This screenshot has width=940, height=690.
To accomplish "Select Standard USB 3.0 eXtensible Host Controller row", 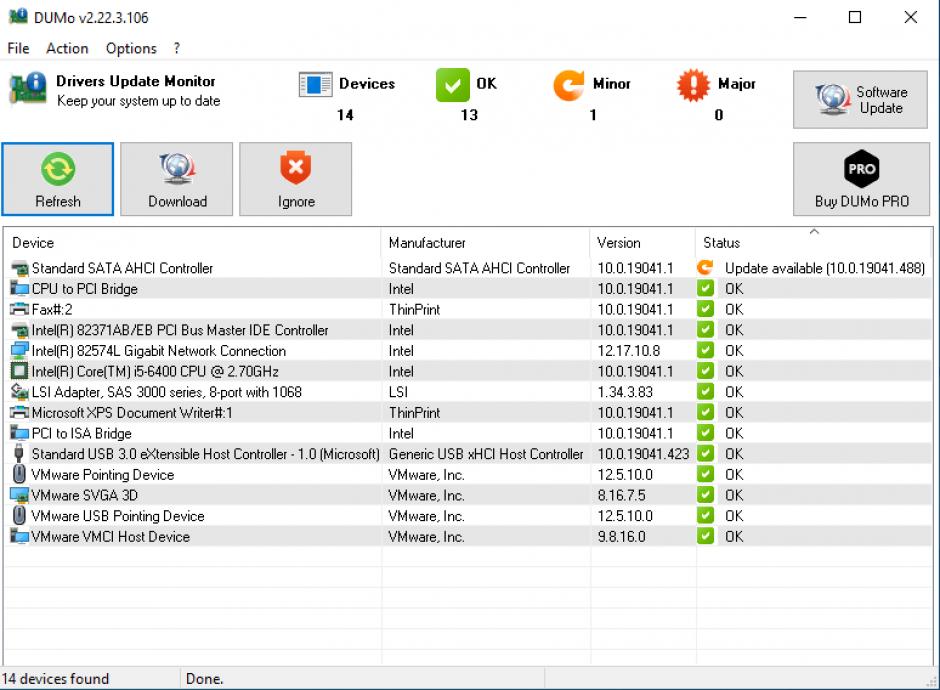I will (x=468, y=454).
